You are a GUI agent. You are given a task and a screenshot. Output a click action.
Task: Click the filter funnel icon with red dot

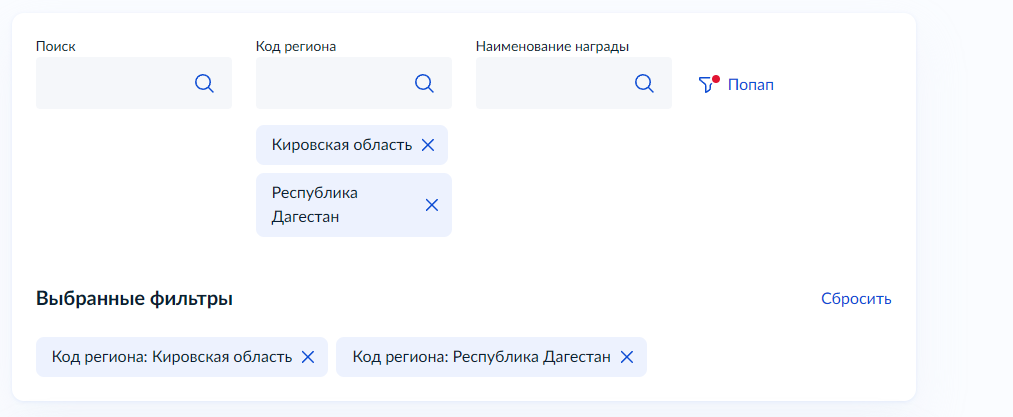pos(708,85)
